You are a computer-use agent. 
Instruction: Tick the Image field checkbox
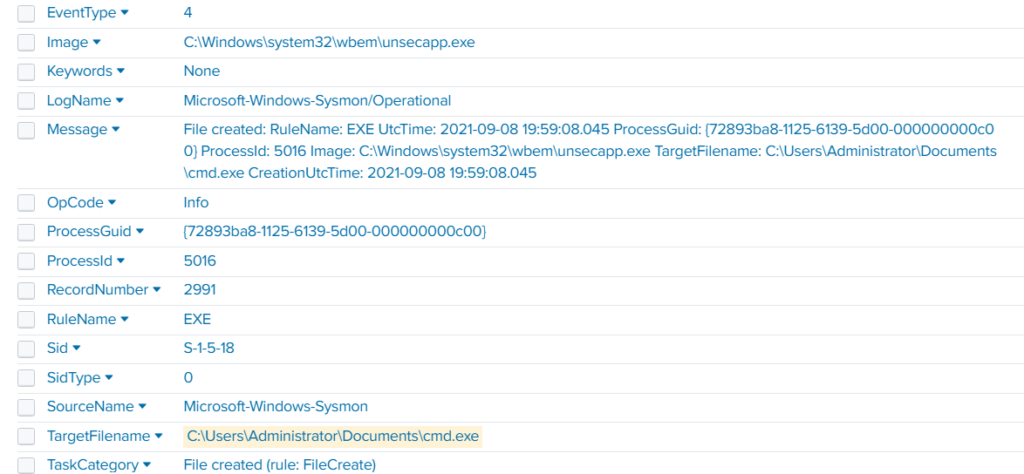point(26,43)
